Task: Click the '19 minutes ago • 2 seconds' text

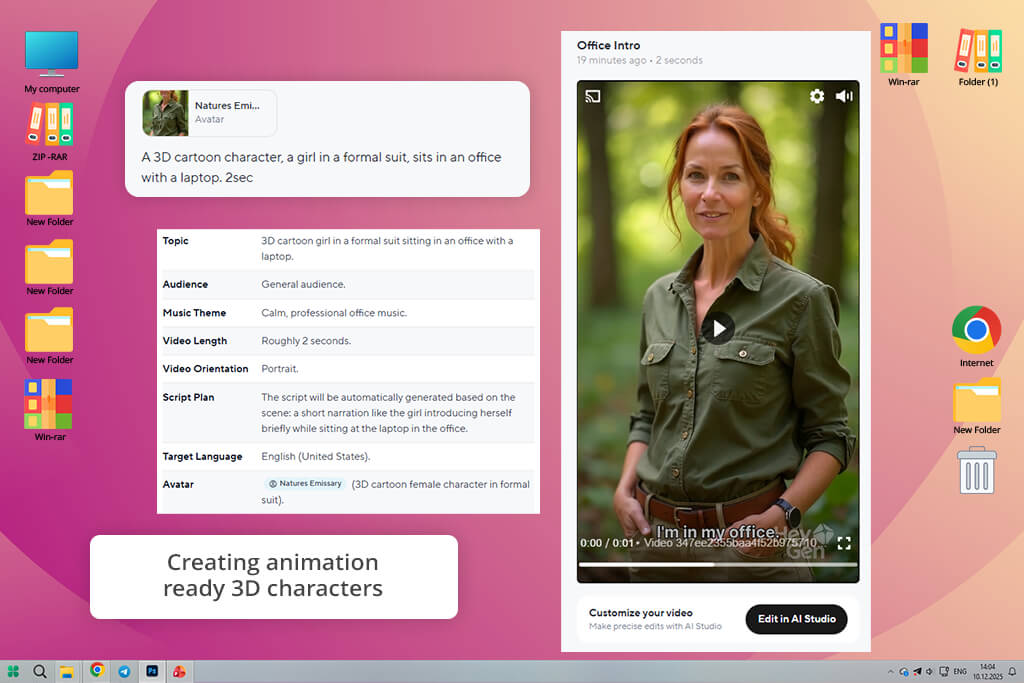Action: point(639,60)
